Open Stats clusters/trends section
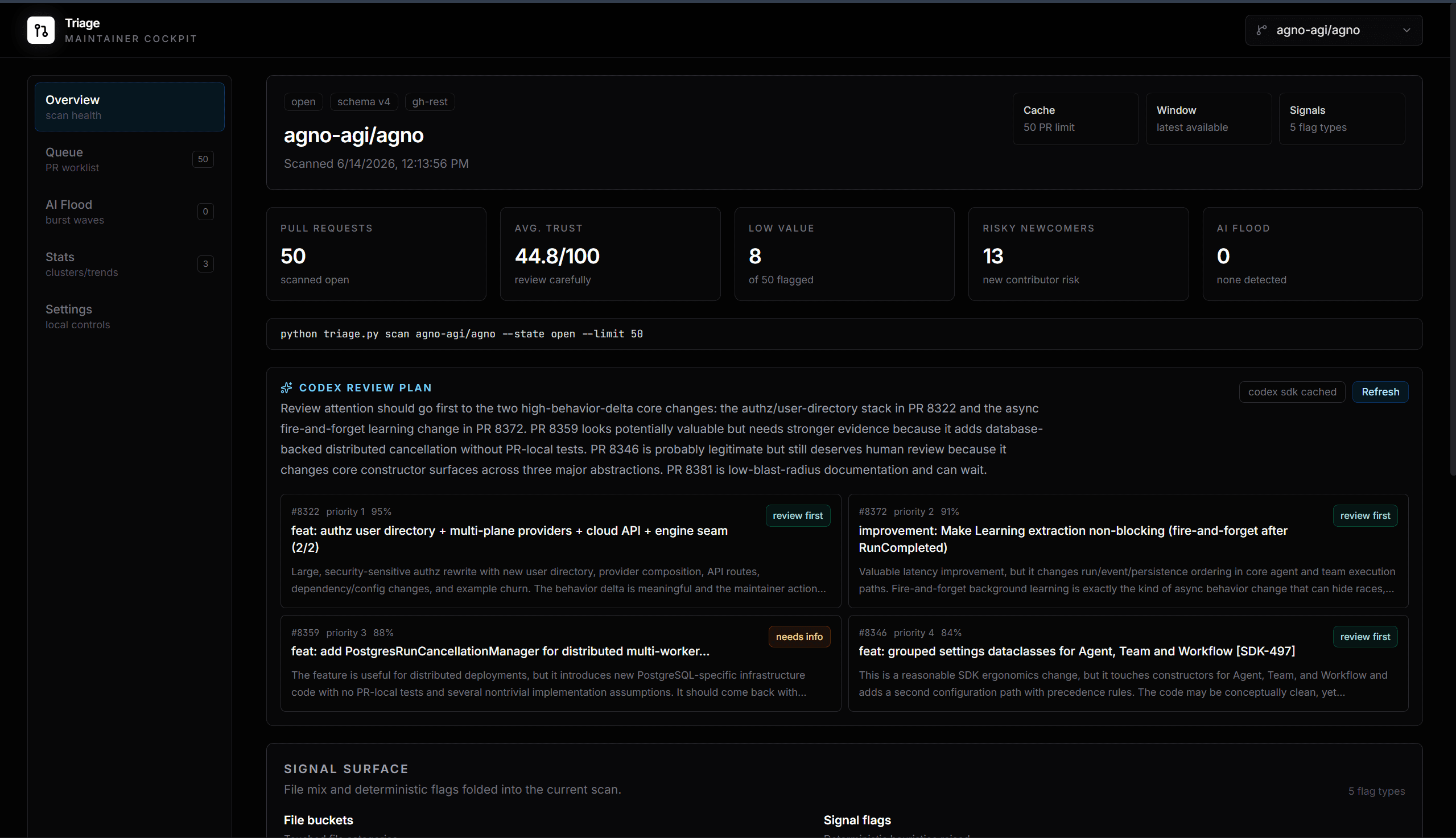Screen dimensions: 1456x838 (x=130, y=264)
